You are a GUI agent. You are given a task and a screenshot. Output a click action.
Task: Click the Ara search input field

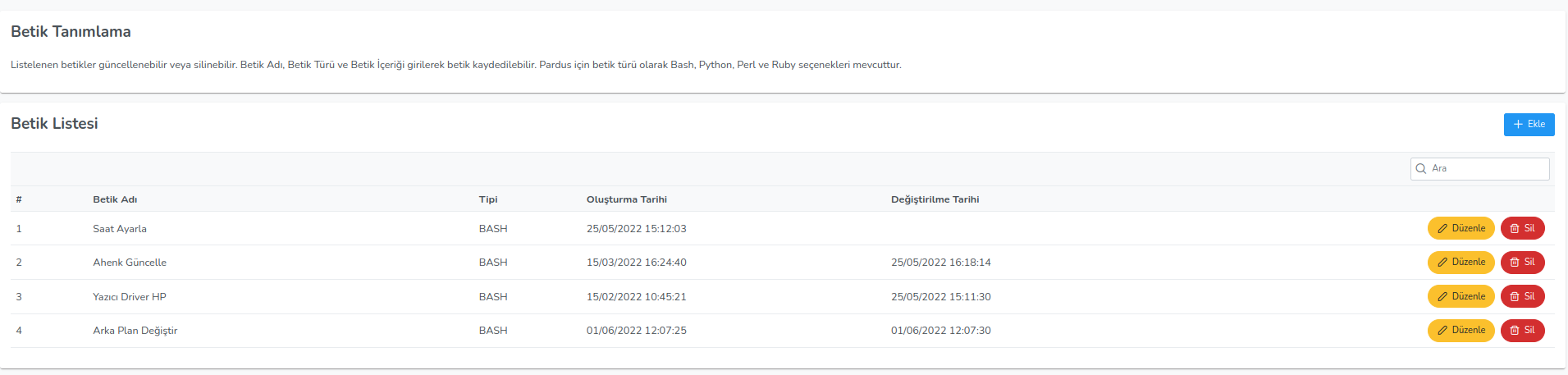coord(1487,169)
